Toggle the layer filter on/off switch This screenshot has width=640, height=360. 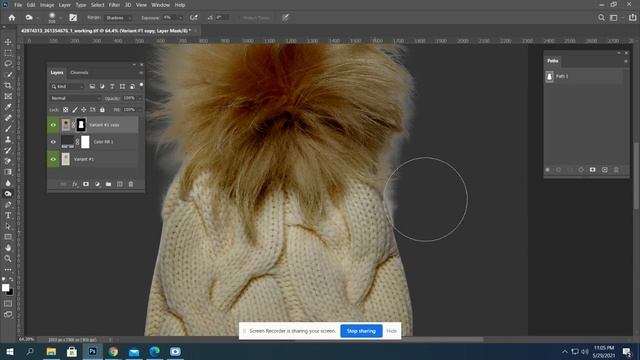point(141,85)
